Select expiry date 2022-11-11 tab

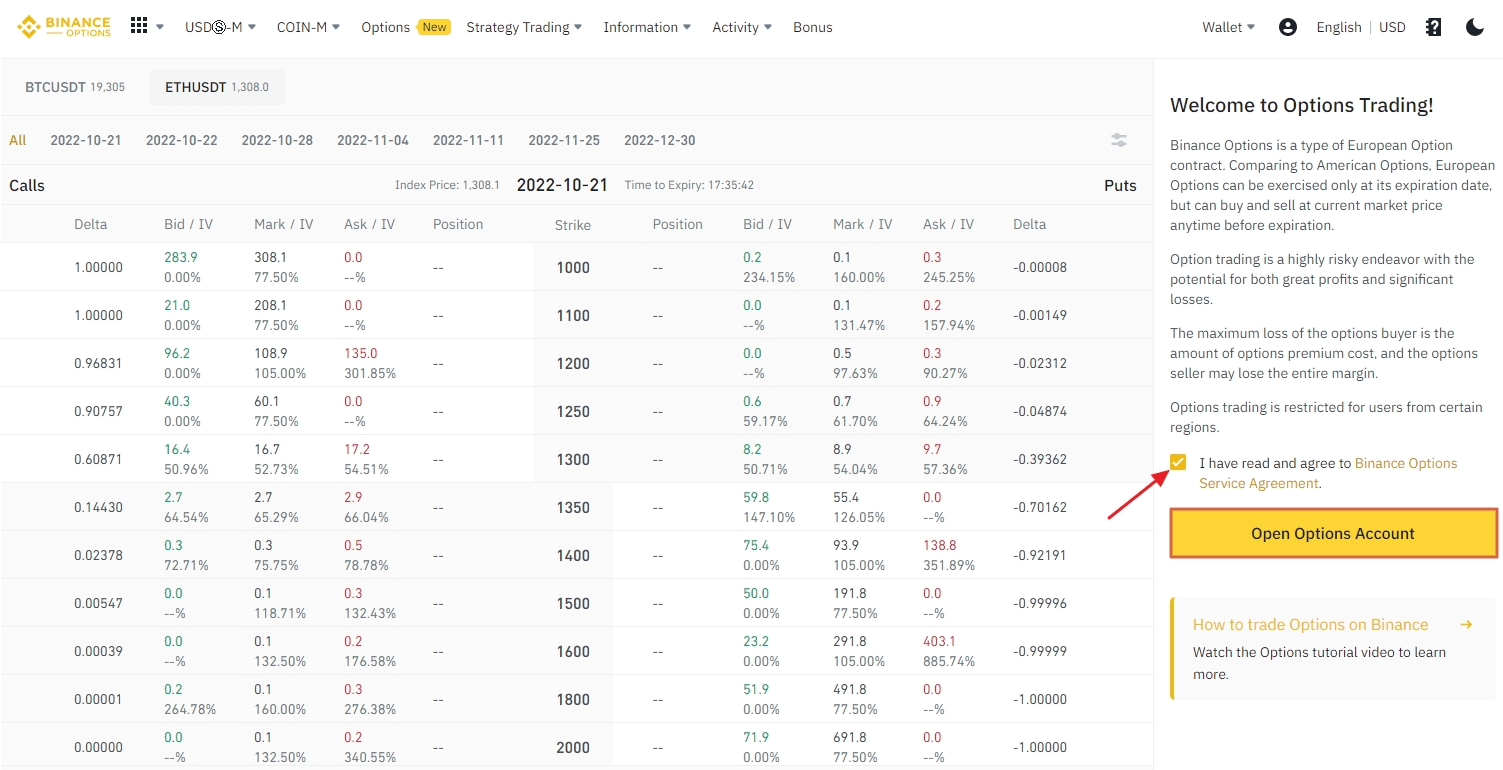468,140
